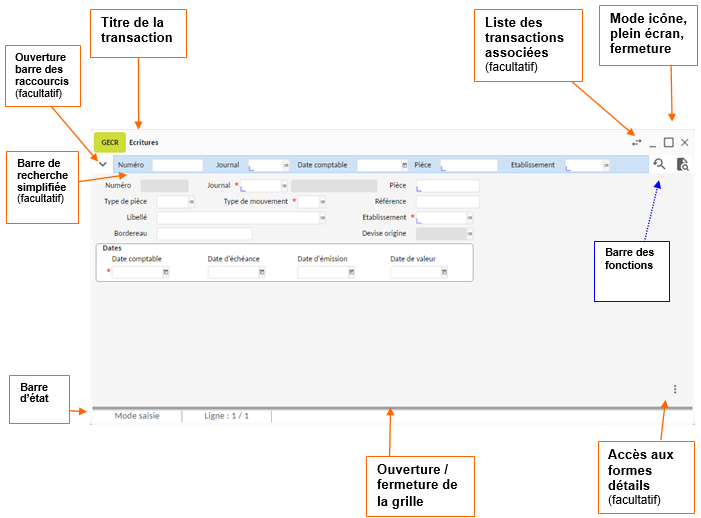Click the magnifier search icon
Screen dimensions: 701x518
(x=659, y=165)
